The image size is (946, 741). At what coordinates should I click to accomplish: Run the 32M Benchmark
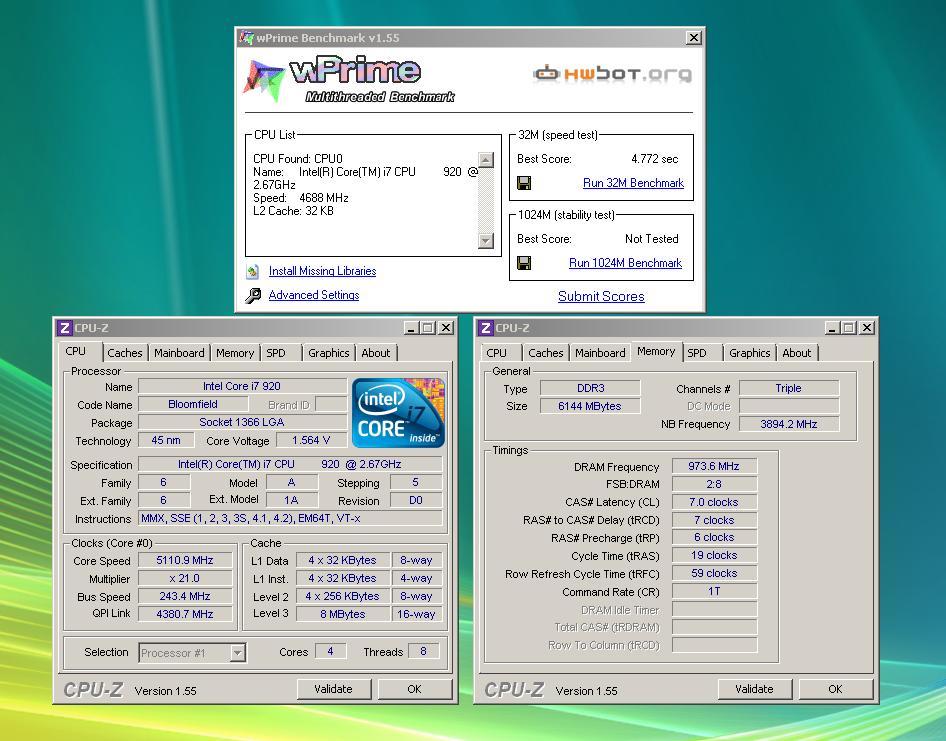(633, 183)
